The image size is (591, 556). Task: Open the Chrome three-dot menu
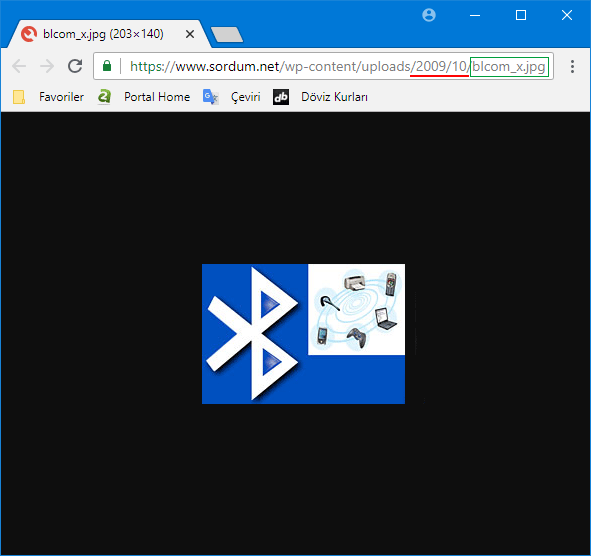click(x=572, y=66)
